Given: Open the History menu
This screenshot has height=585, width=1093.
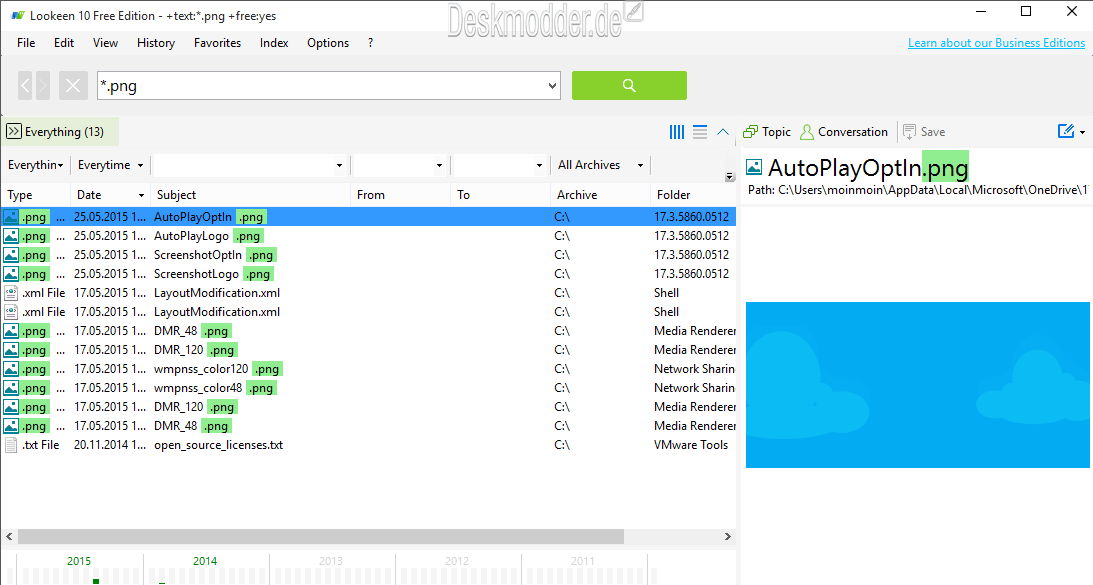Looking at the screenshot, I should (x=155, y=43).
